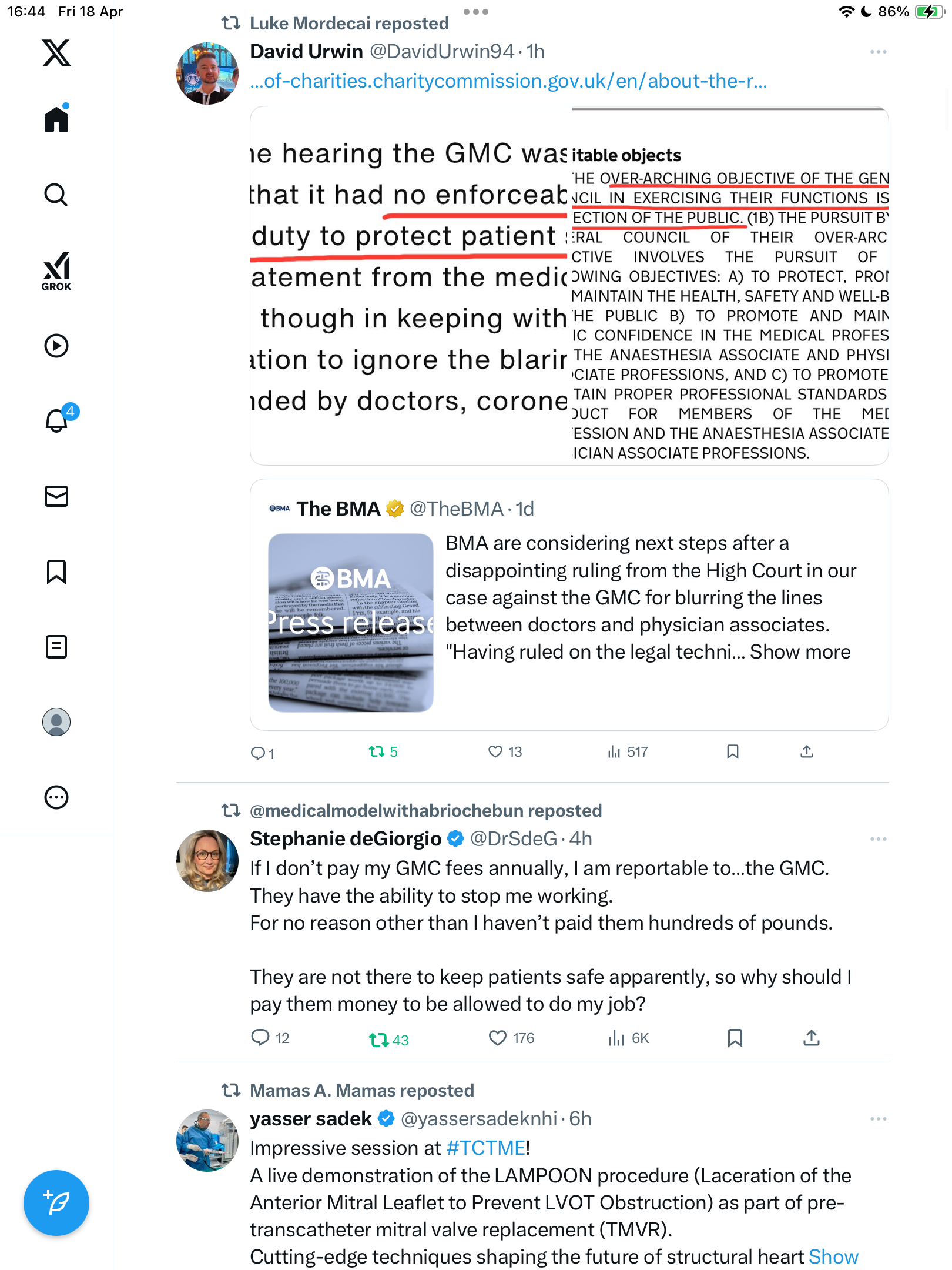Open the profile avatar in sidebar
The height and width of the screenshot is (1270, 952).
[x=56, y=722]
